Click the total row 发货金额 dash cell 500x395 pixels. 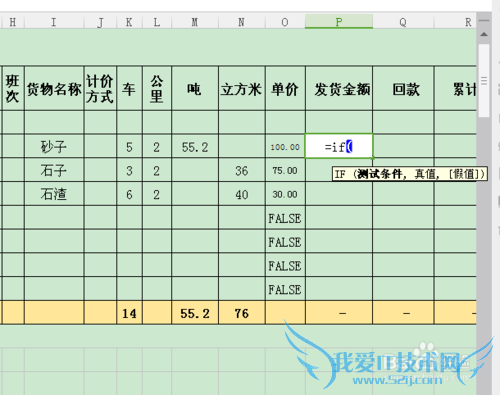point(339,313)
